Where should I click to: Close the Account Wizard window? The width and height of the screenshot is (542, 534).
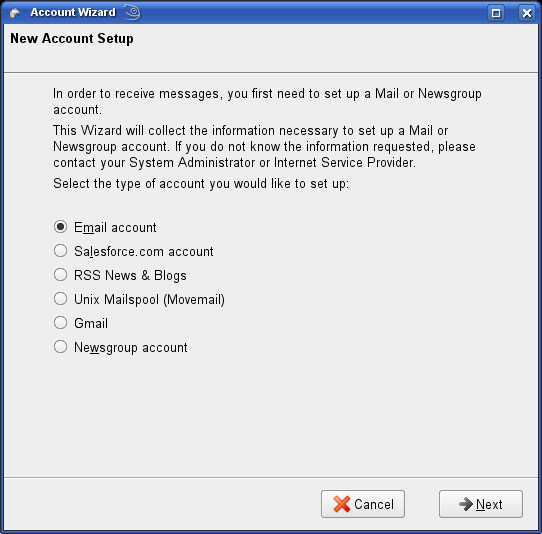click(x=527, y=13)
